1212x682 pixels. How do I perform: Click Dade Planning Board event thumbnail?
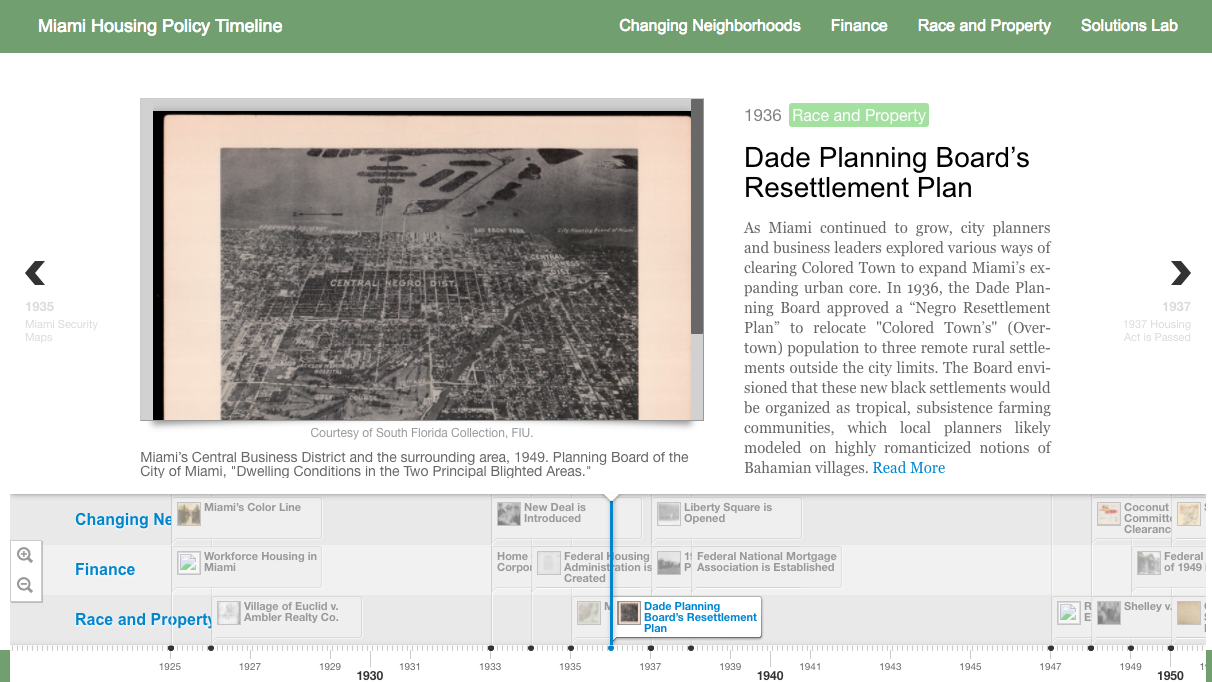[629, 613]
